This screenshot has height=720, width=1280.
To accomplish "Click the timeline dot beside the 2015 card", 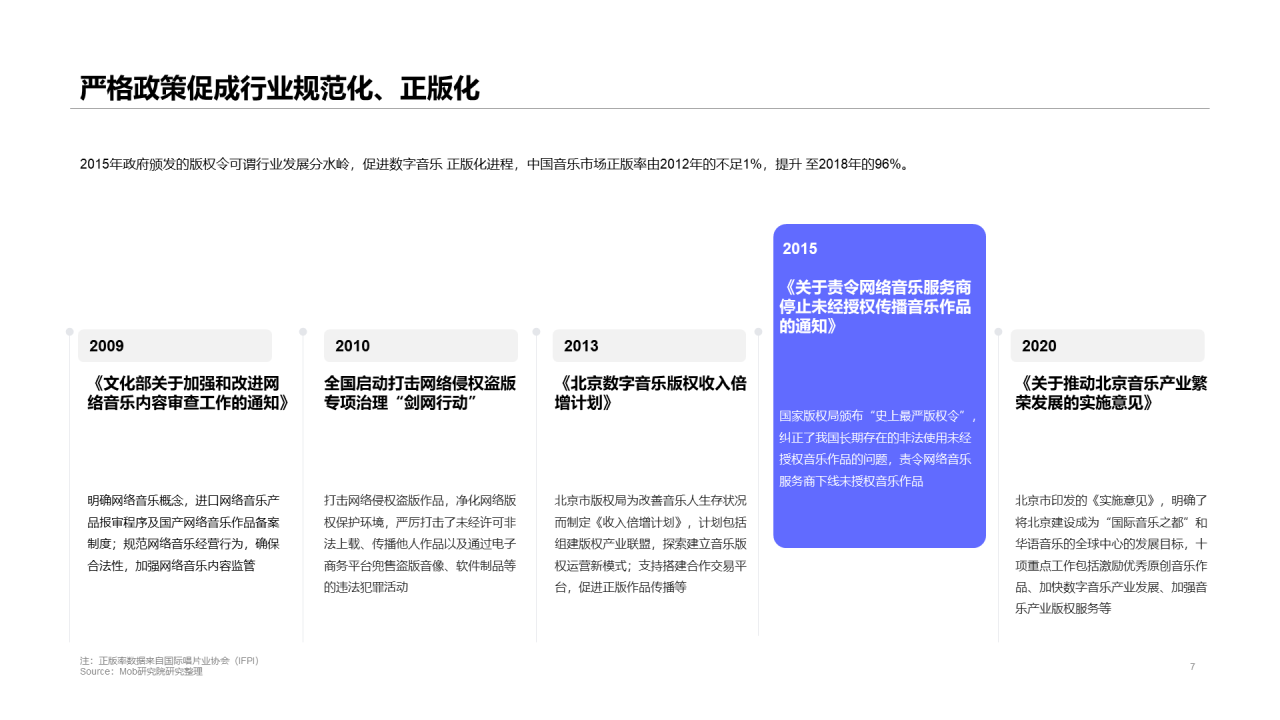I will pos(758,331).
